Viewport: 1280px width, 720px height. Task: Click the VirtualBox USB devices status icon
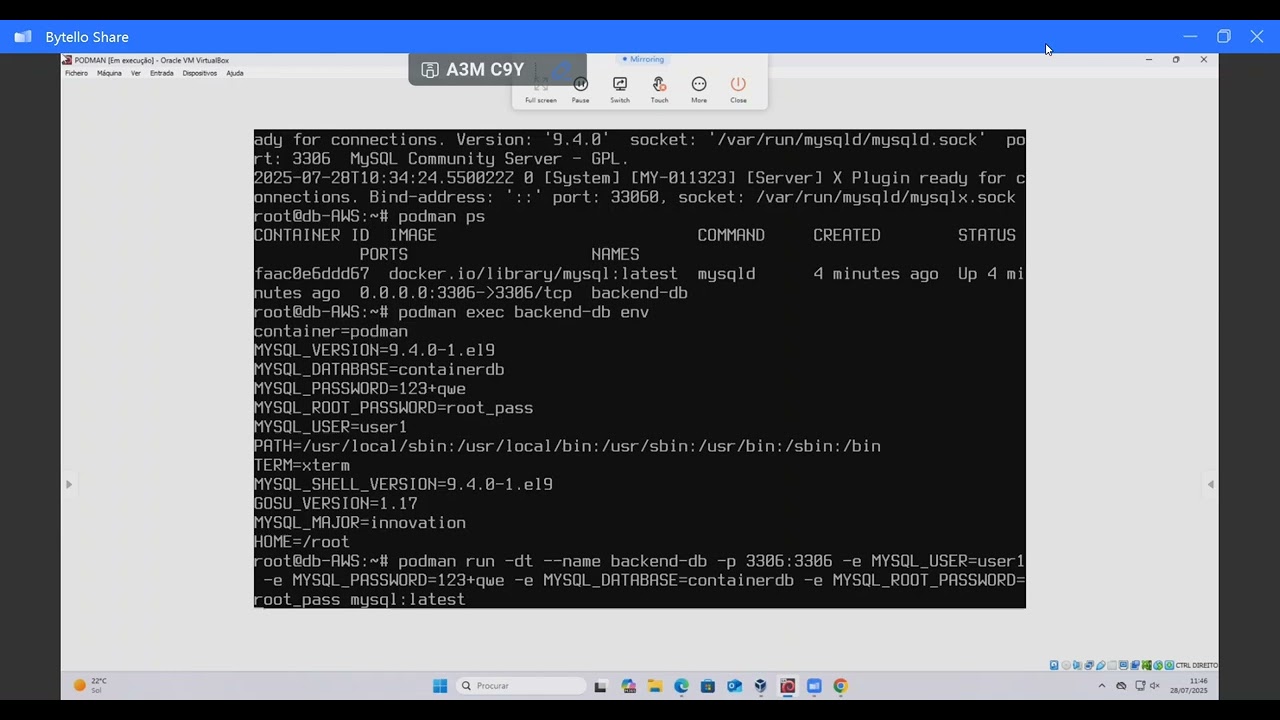tap(1101, 665)
